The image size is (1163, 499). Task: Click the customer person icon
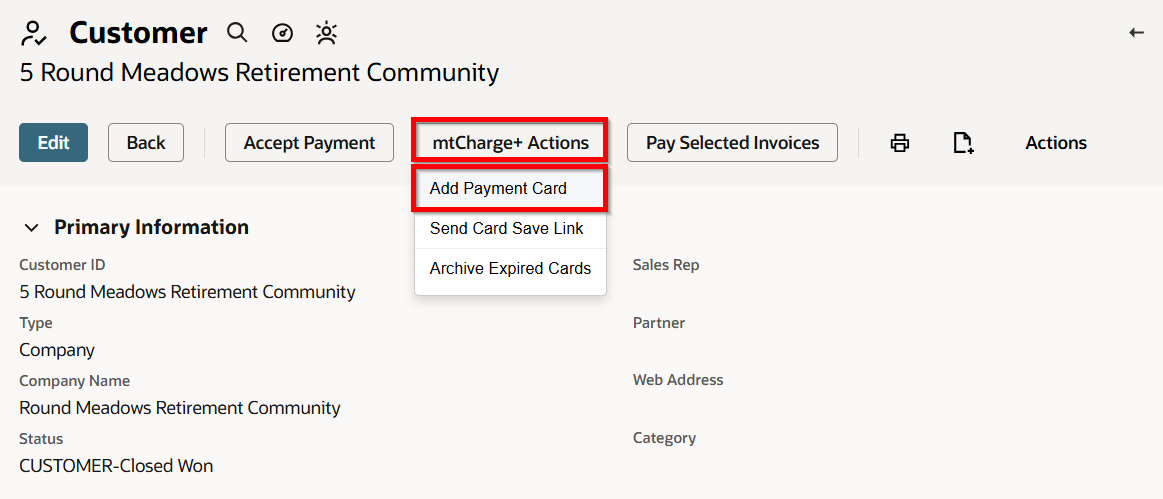(x=34, y=34)
